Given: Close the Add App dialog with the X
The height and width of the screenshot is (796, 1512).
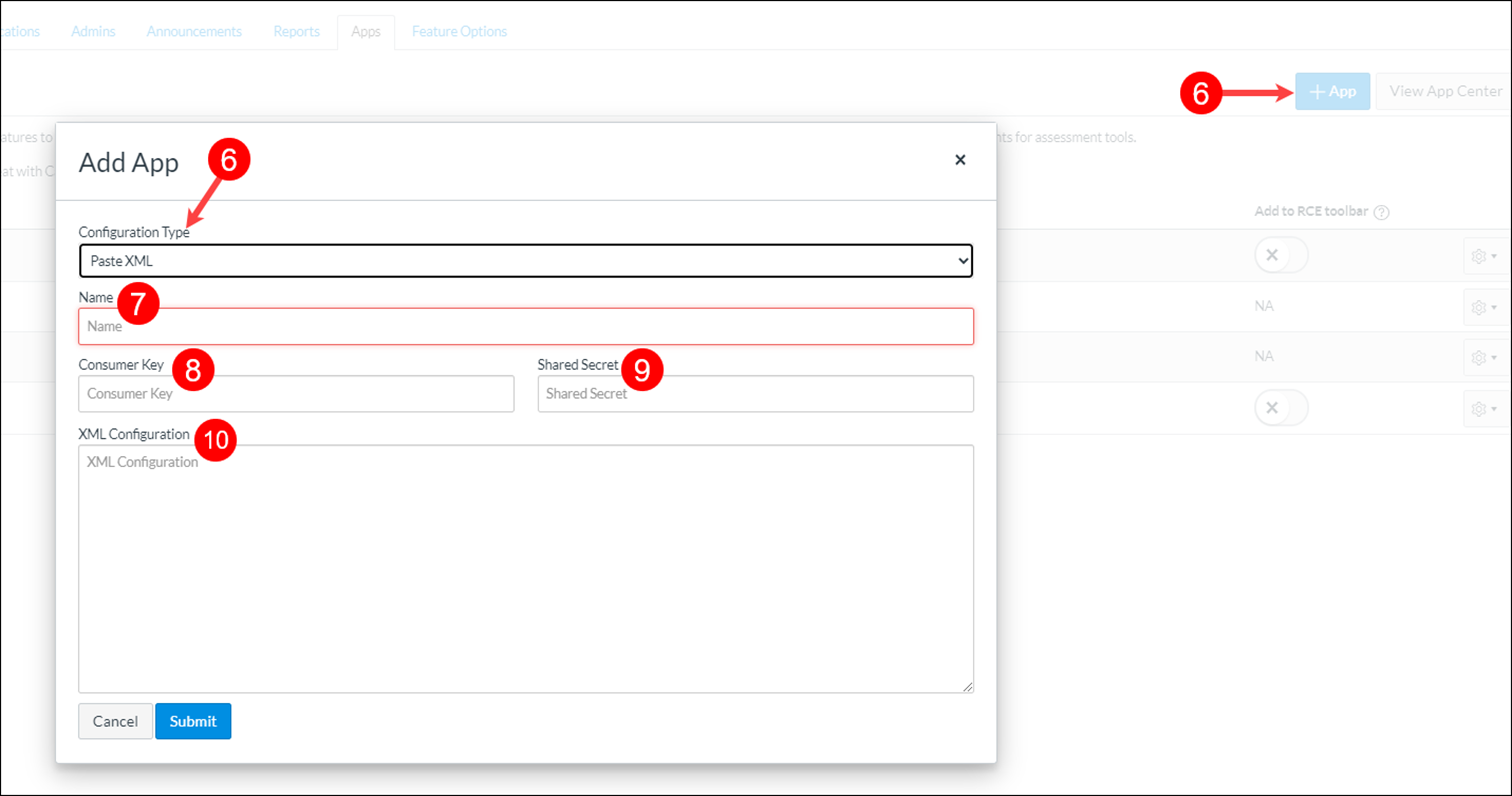Looking at the screenshot, I should point(960,160).
